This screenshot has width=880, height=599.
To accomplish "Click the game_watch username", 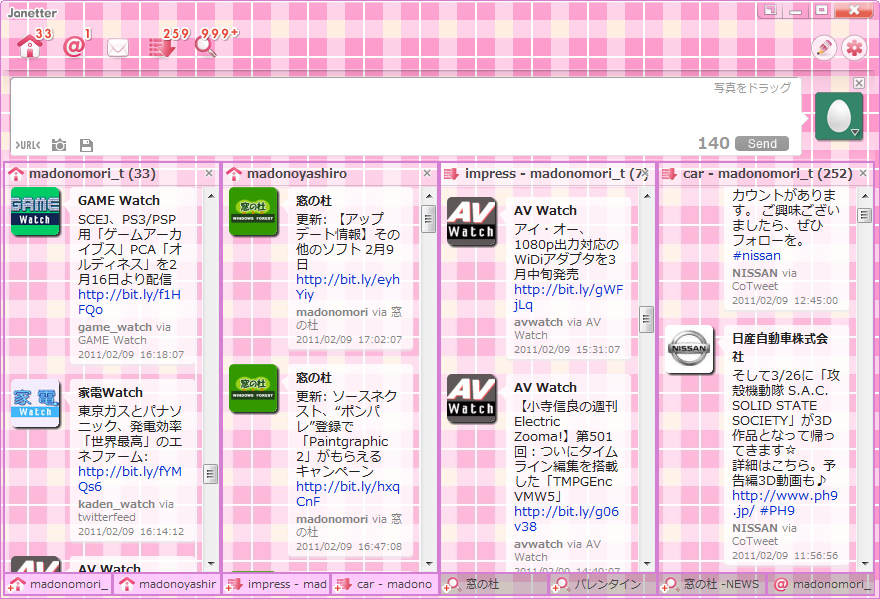I will pos(115,327).
